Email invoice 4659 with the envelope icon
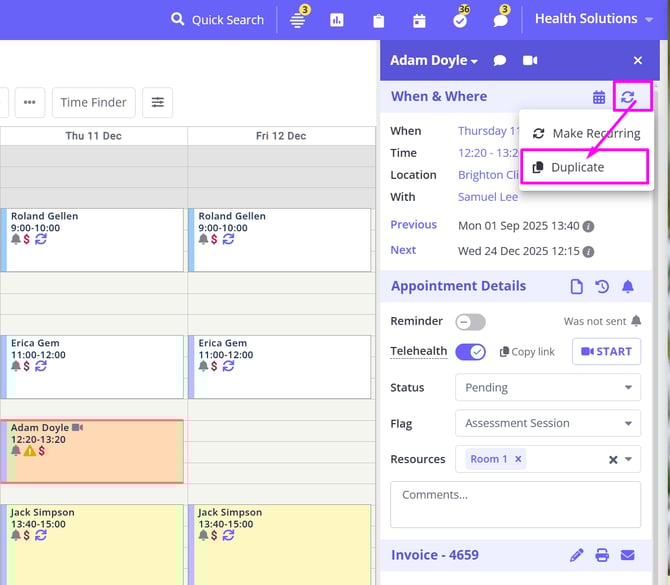The height and width of the screenshot is (585, 670). 628,555
